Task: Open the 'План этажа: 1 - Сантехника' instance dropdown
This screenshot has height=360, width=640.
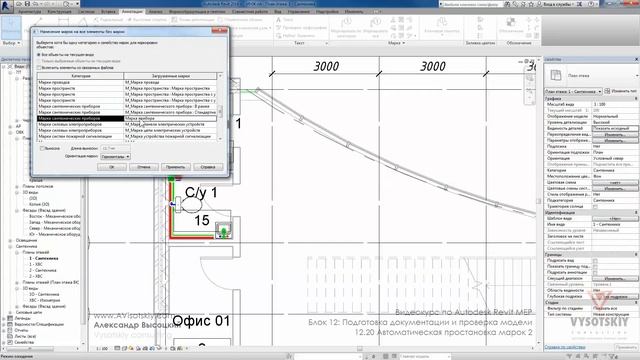Action: (x=574, y=91)
